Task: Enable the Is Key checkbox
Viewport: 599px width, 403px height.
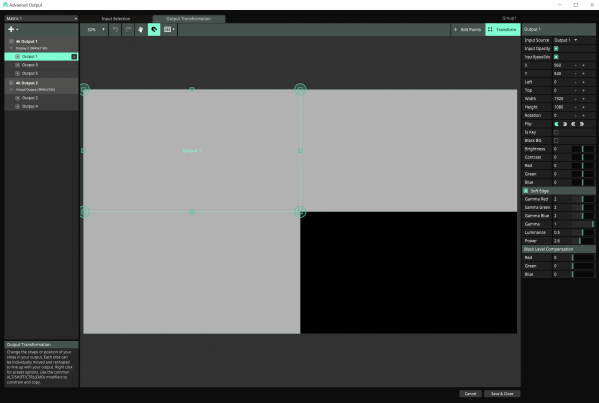Action: 556,132
